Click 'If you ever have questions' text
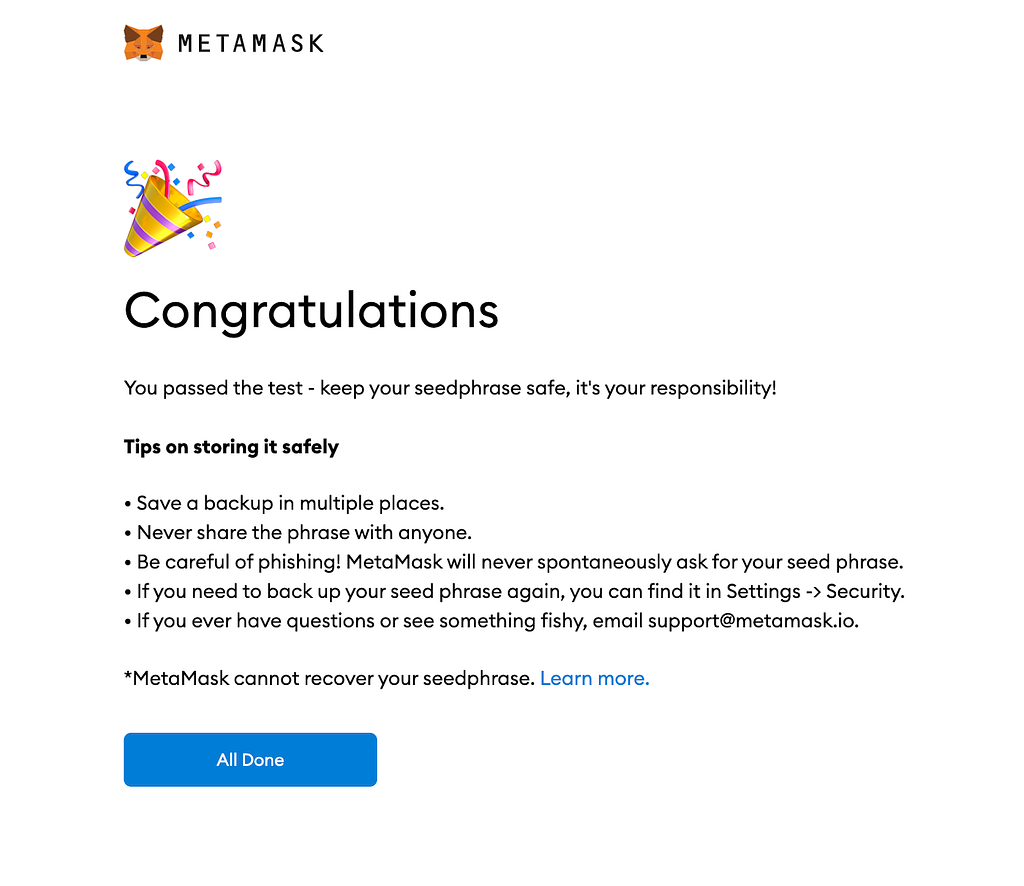Viewport: 1024px width, 886px height. tap(256, 621)
